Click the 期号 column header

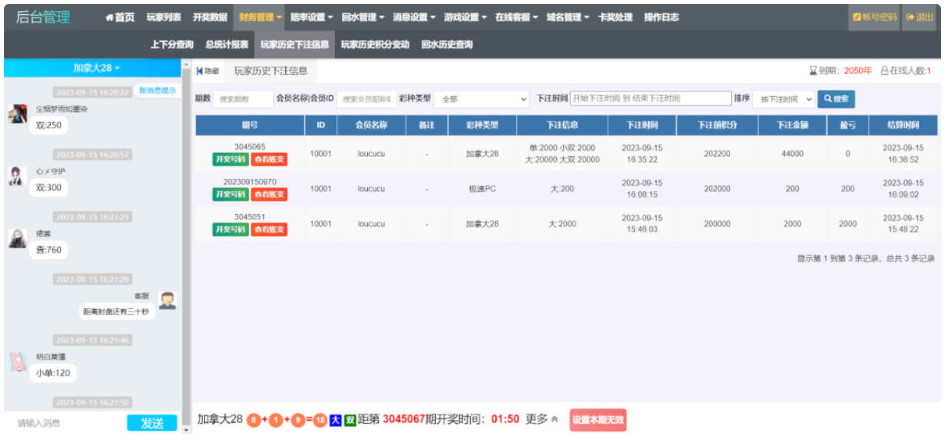tap(249, 126)
